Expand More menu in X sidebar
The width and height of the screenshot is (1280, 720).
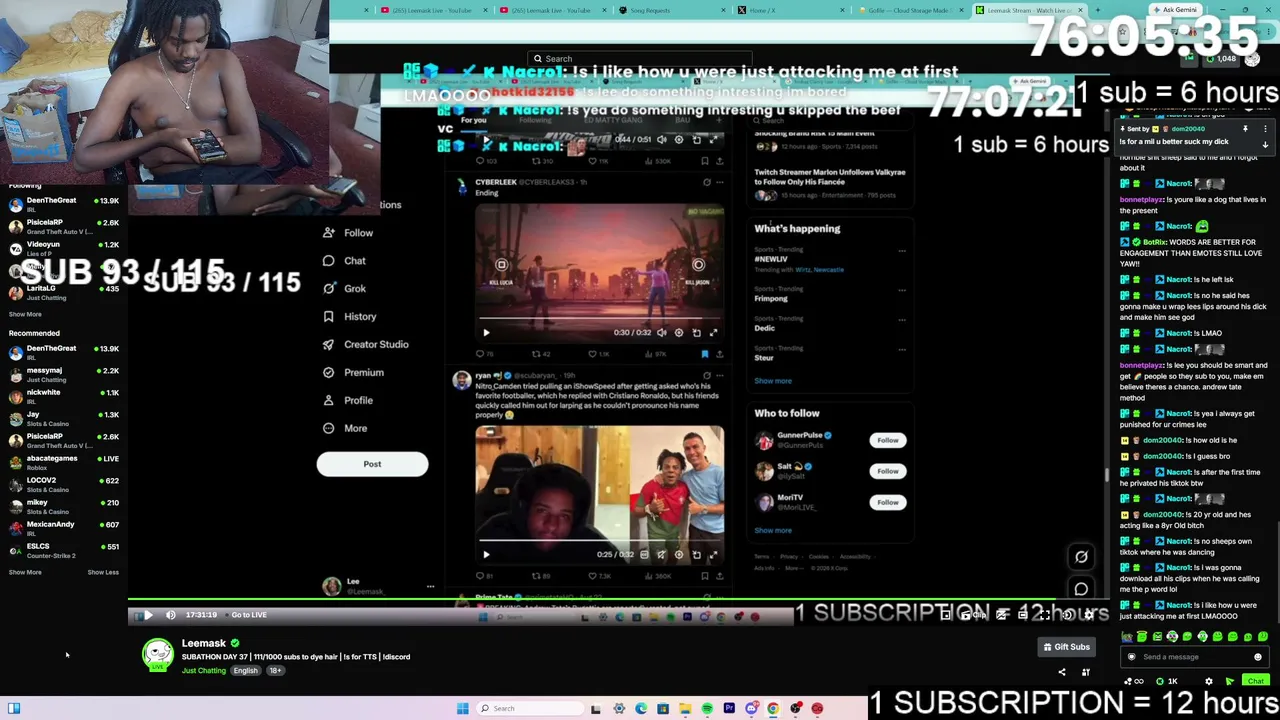point(345,428)
